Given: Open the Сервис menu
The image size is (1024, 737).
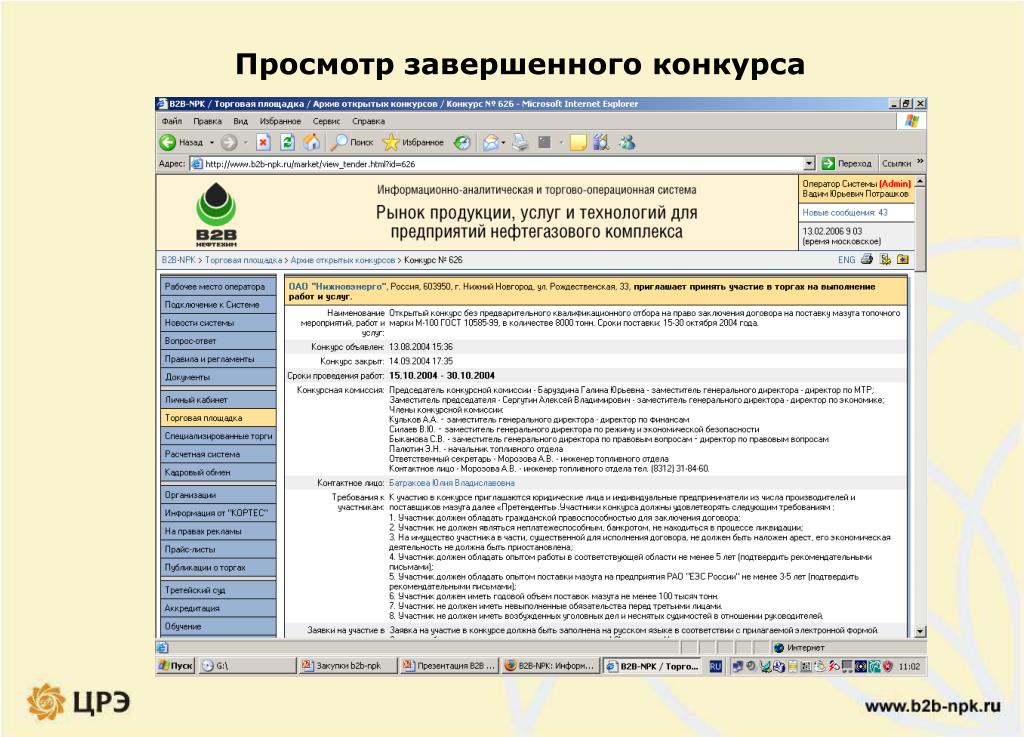Looking at the screenshot, I should [327, 121].
